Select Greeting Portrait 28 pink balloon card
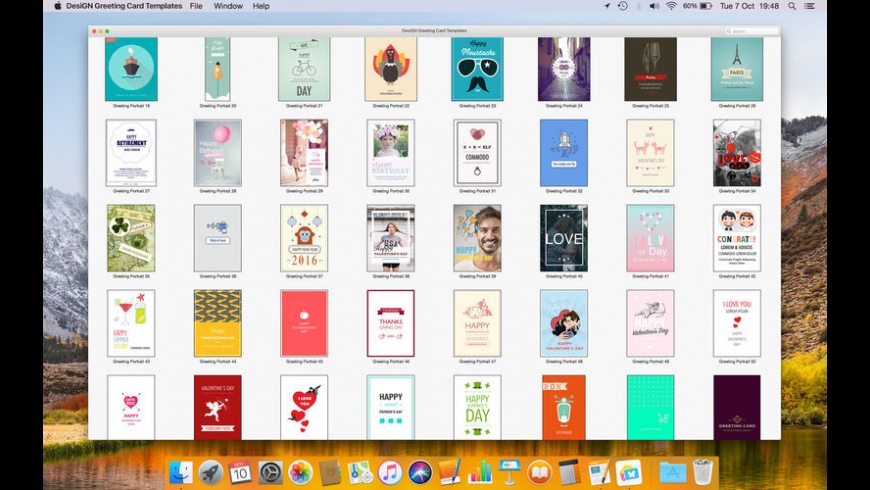Image resolution: width=870 pixels, height=490 pixels. pos(218,153)
